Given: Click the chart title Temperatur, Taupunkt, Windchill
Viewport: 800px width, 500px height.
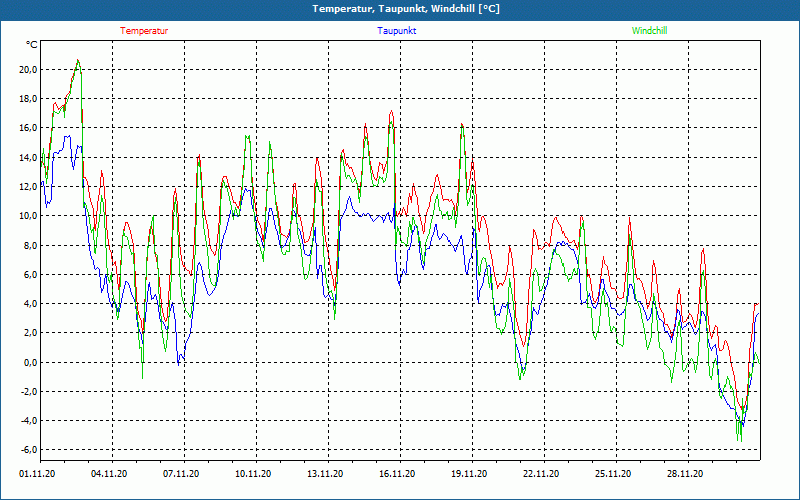Looking at the screenshot, I should pos(406,9).
